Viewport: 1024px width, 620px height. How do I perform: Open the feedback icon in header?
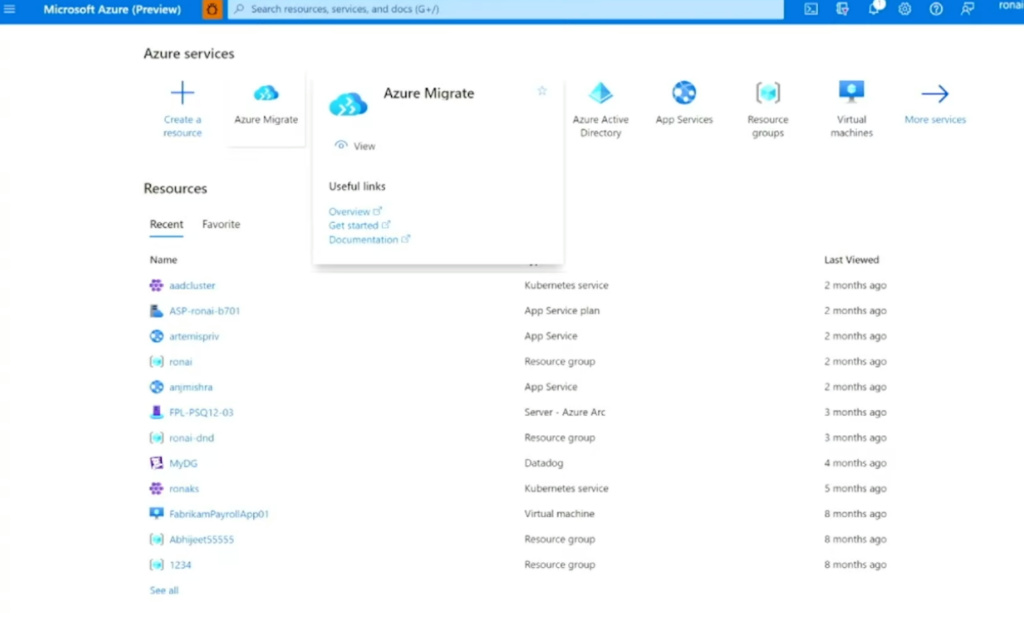pyautogui.click(x=967, y=9)
